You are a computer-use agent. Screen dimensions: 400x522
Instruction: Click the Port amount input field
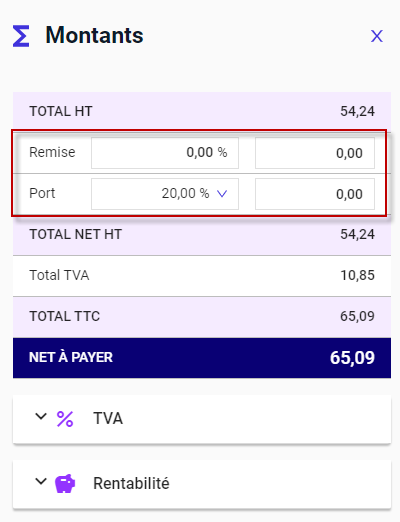click(x=315, y=194)
